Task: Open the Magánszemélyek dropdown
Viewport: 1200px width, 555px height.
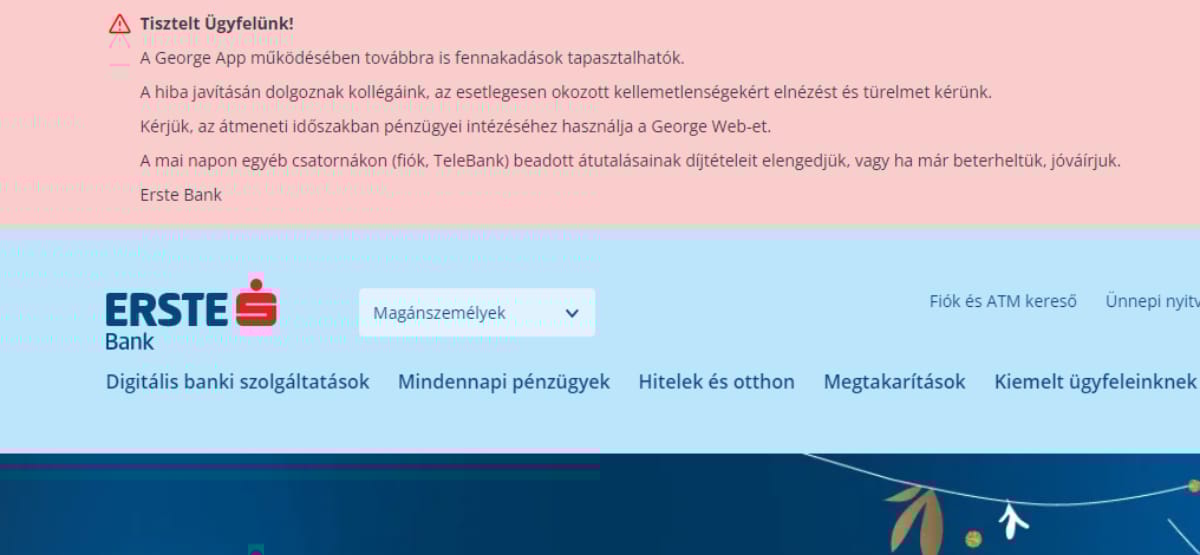Action: (477, 313)
